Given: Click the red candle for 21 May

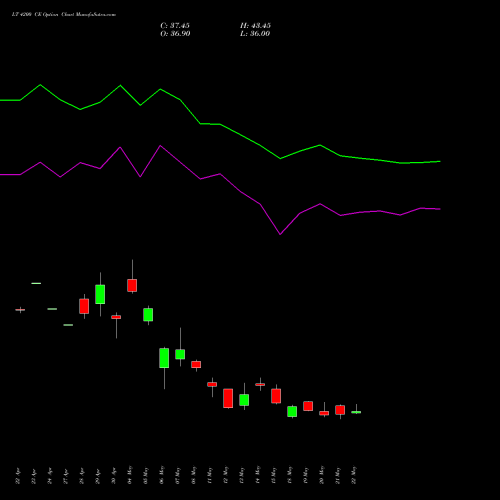Looking at the screenshot, I should [x=340, y=410].
